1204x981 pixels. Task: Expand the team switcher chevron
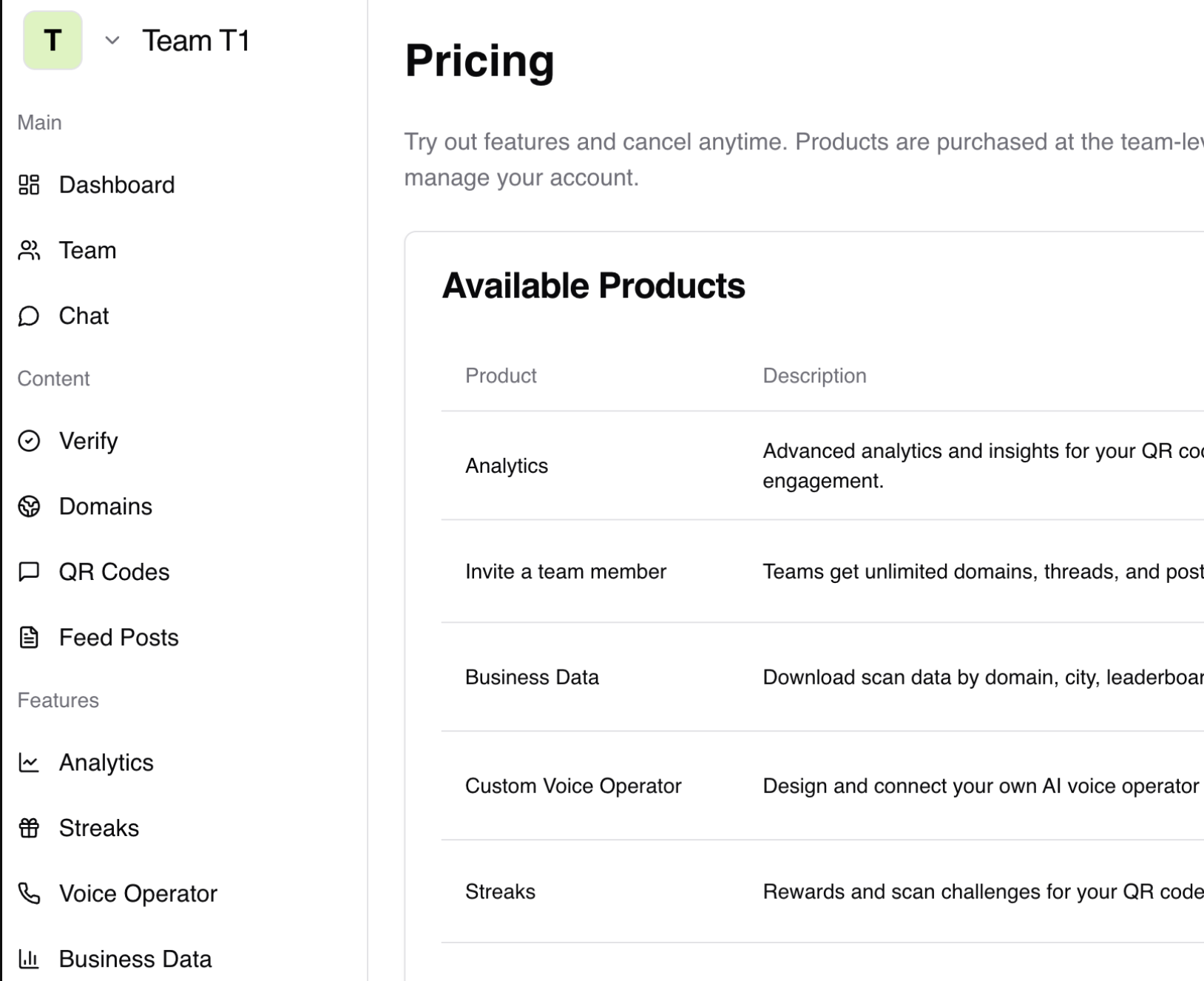point(112,41)
